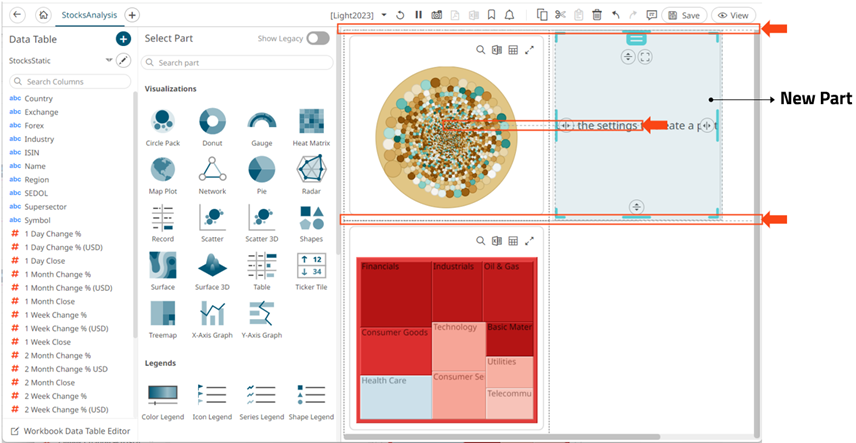The width and height of the screenshot is (856, 443).
Task: Select the Donut visualization
Action: [x=212, y=127]
